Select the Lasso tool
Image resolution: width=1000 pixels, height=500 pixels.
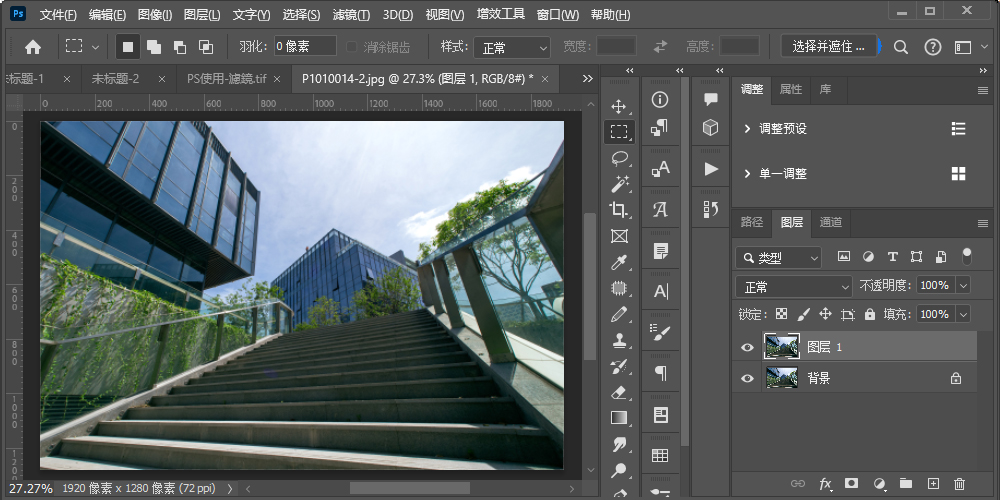click(x=619, y=158)
